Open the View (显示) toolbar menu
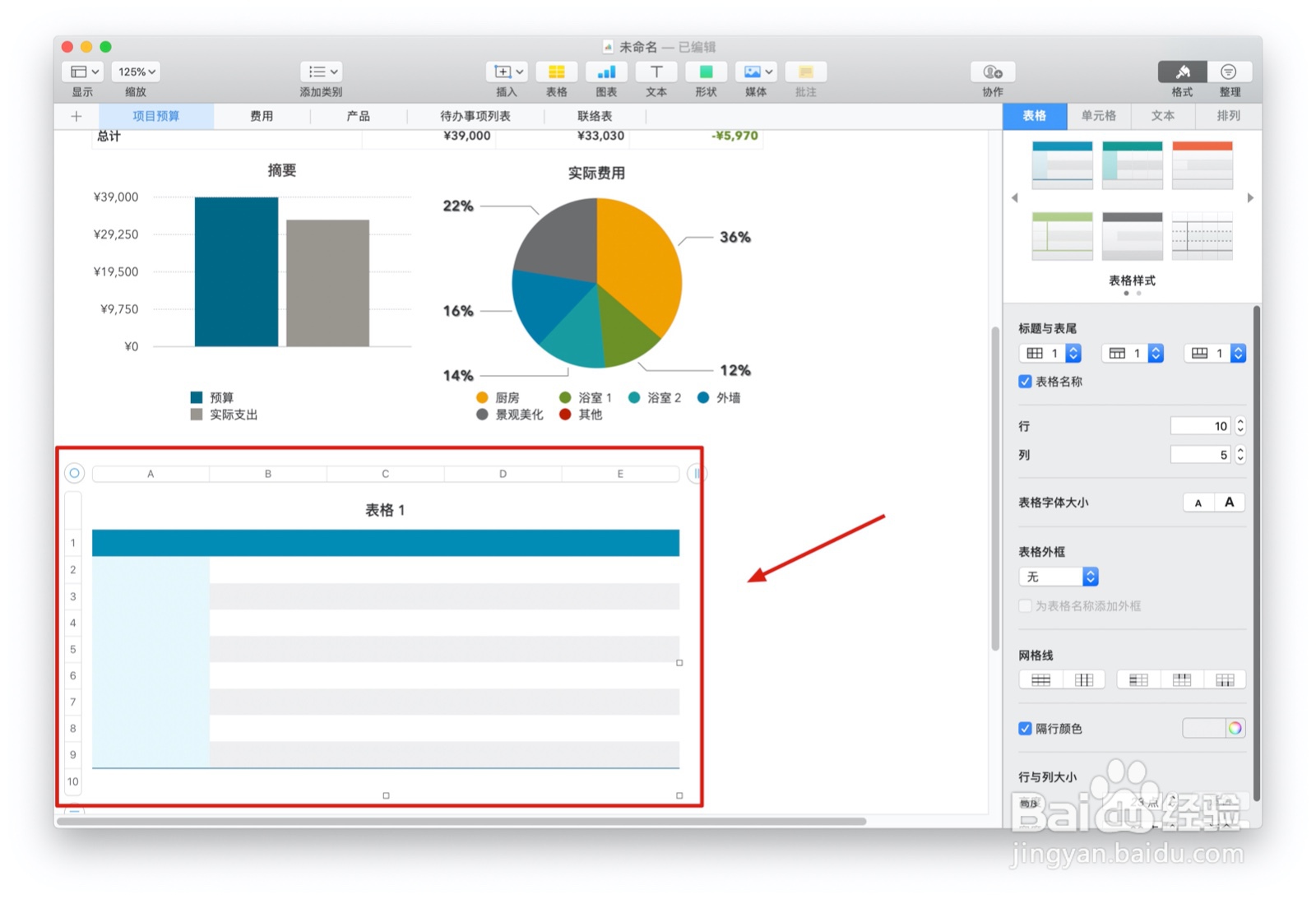 [x=83, y=72]
